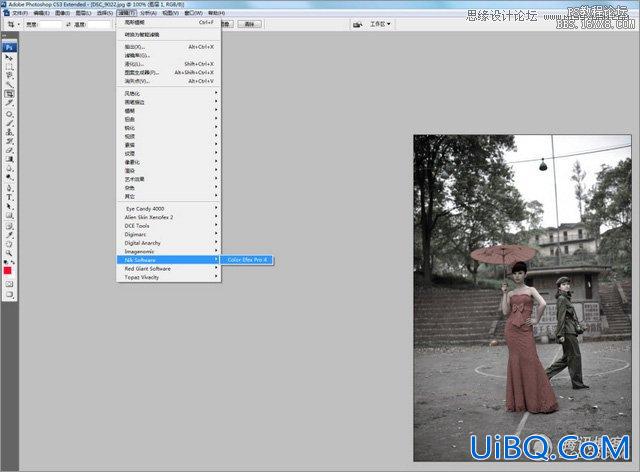Select the Path Selection tool
Viewport: 640px width, 472px height.
tap(9, 206)
